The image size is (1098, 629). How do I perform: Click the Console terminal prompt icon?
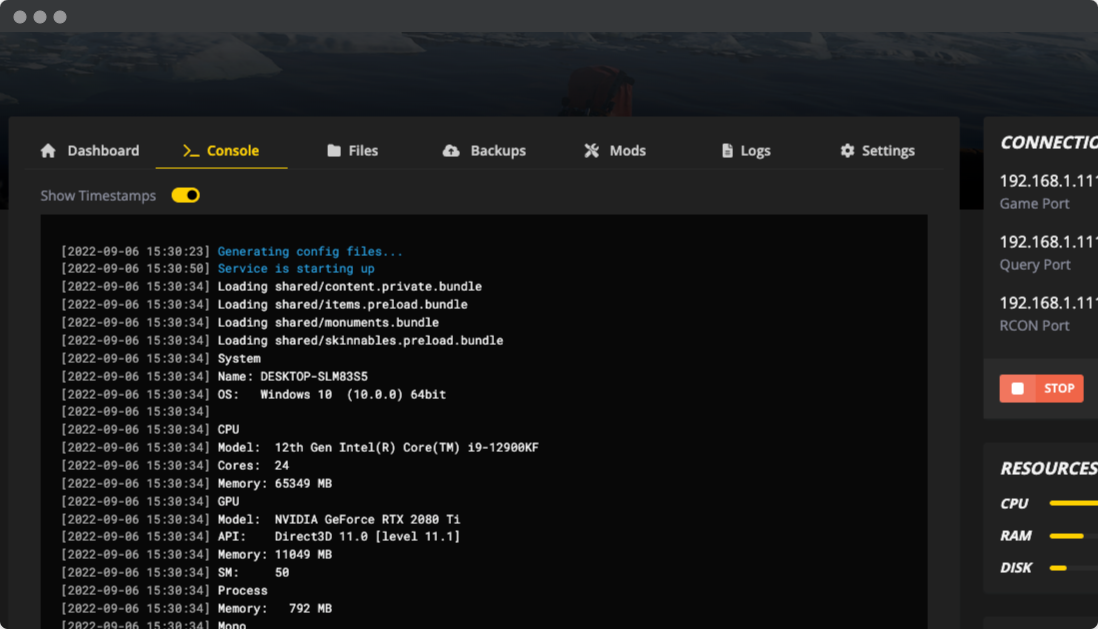point(190,151)
